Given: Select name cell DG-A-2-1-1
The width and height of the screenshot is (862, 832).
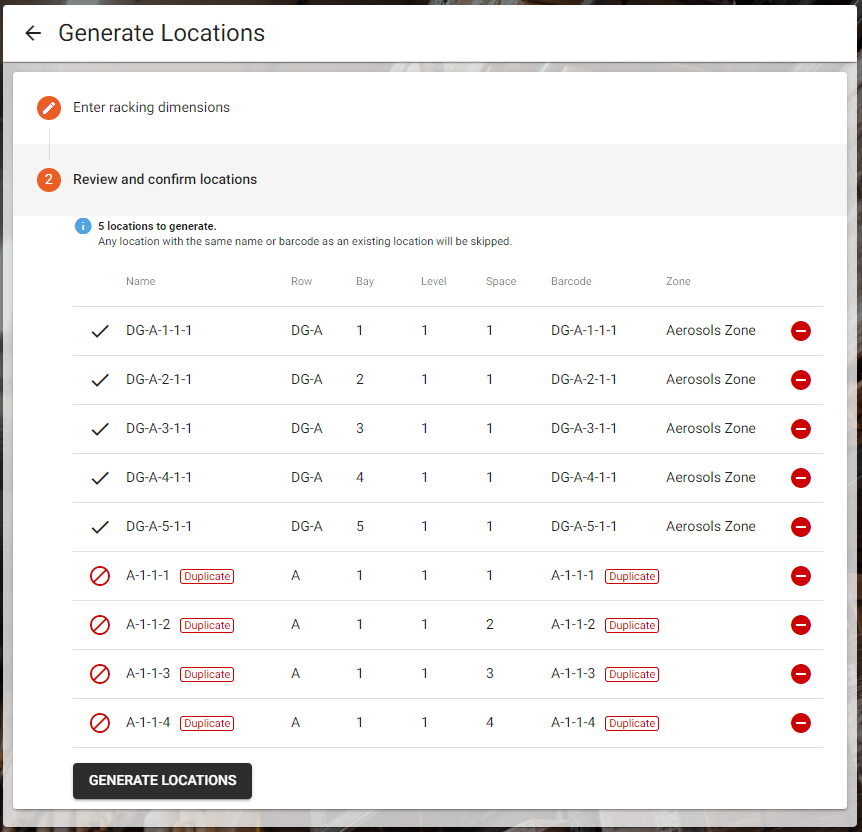Looking at the screenshot, I should [159, 379].
